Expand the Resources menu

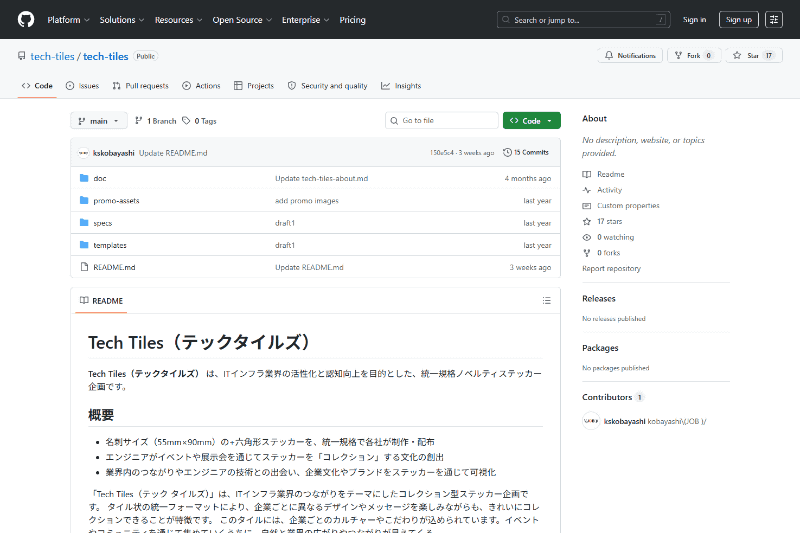coord(179,20)
